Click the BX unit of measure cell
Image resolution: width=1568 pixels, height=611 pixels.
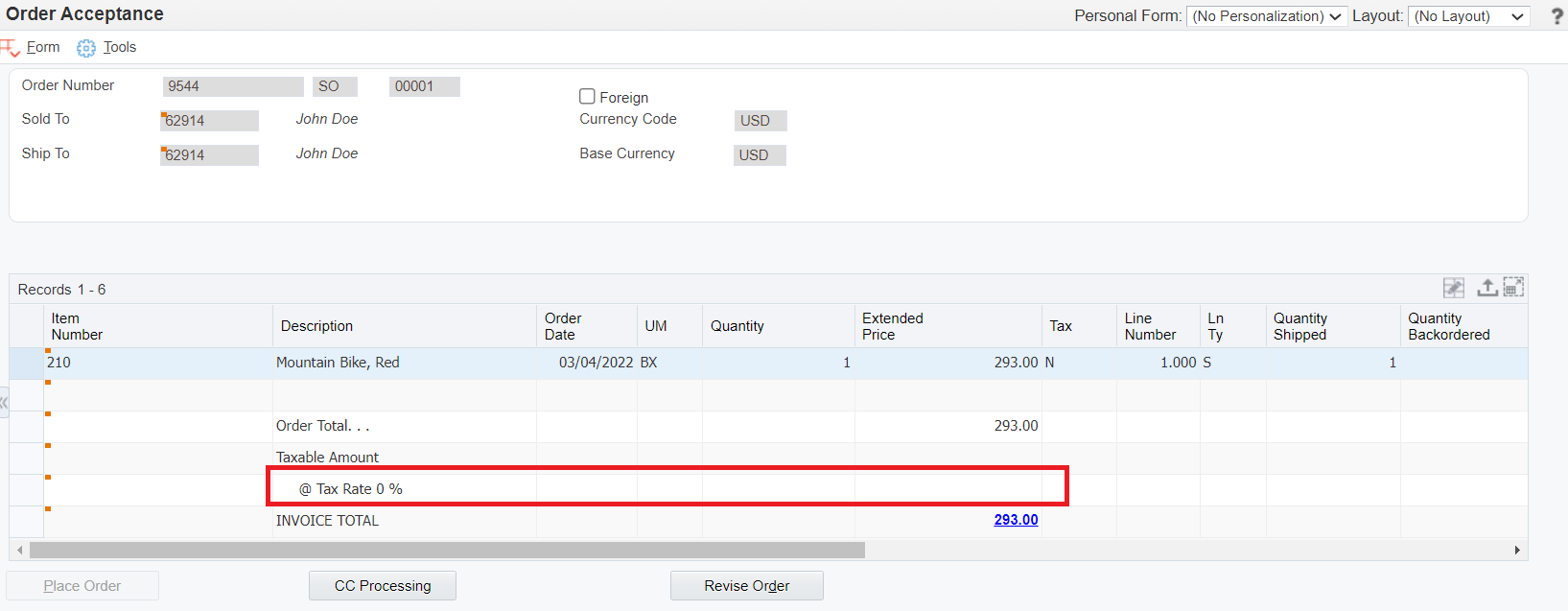[669, 363]
